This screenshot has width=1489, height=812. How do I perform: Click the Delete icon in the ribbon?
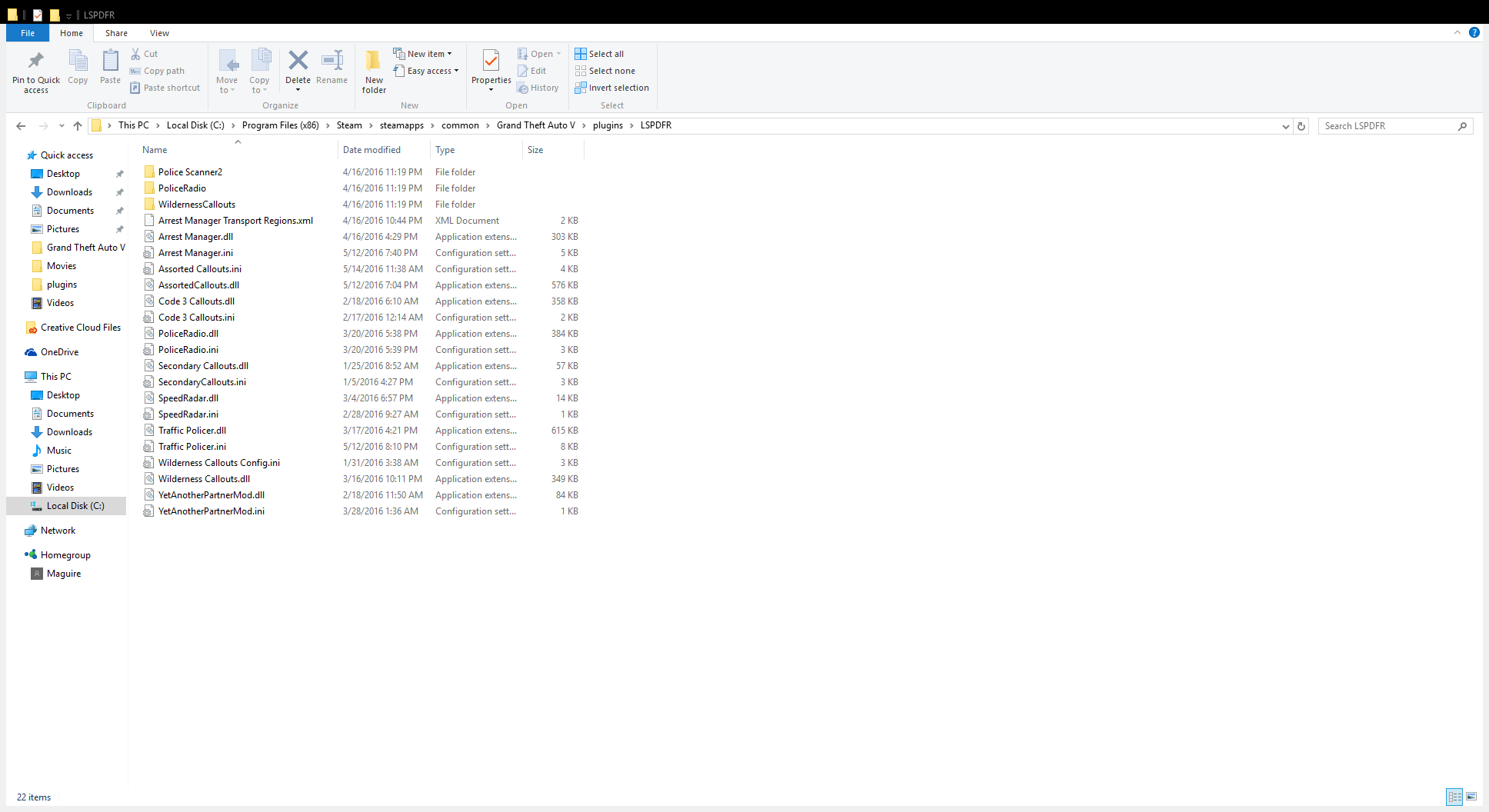point(298,61)
